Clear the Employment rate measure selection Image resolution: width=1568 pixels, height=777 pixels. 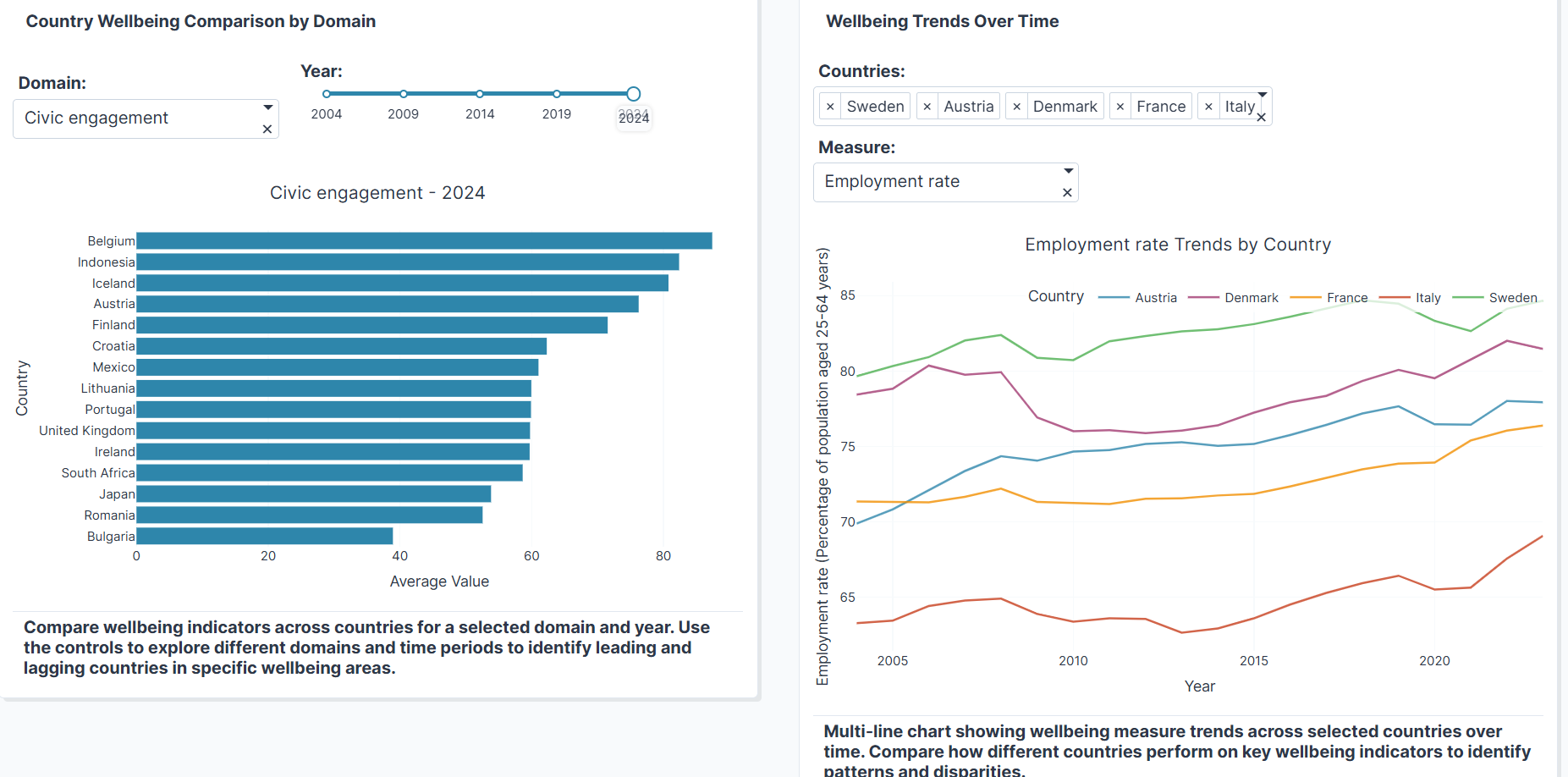[1066, 193]
